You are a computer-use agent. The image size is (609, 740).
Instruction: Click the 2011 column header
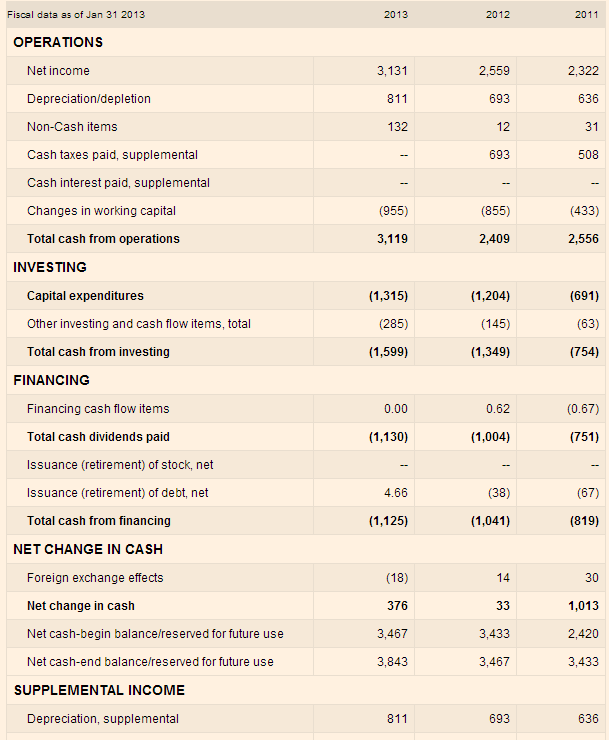tap(586, 14)
